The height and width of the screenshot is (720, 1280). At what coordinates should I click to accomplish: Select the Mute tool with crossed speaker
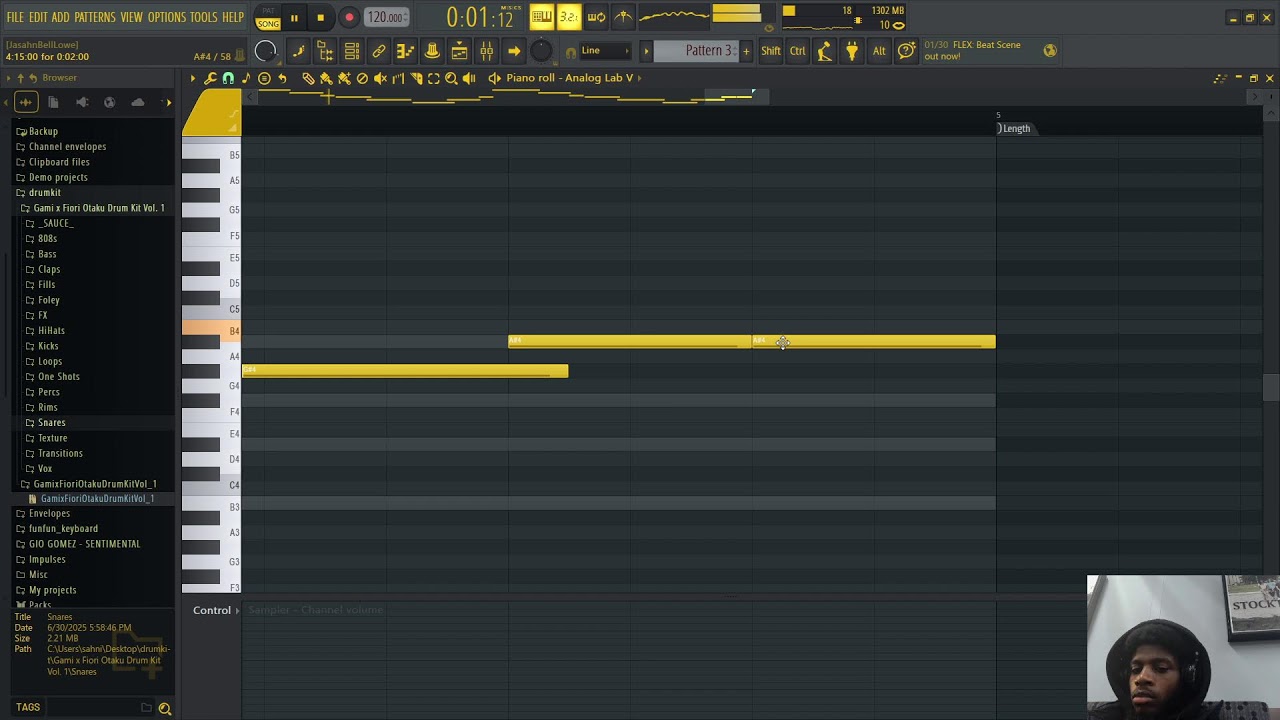coord(380,78)
